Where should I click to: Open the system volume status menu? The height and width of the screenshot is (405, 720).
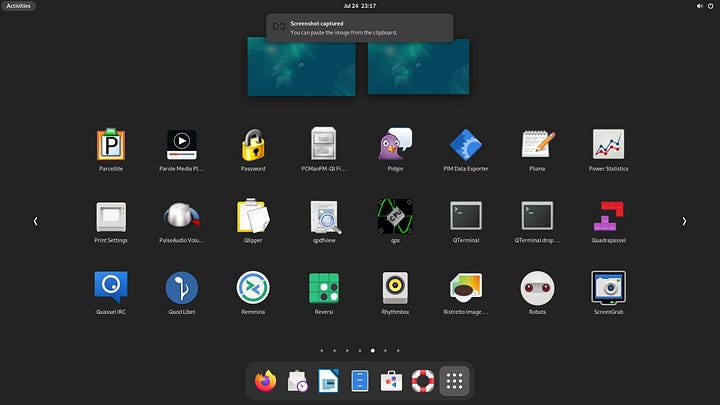point(699,6)
